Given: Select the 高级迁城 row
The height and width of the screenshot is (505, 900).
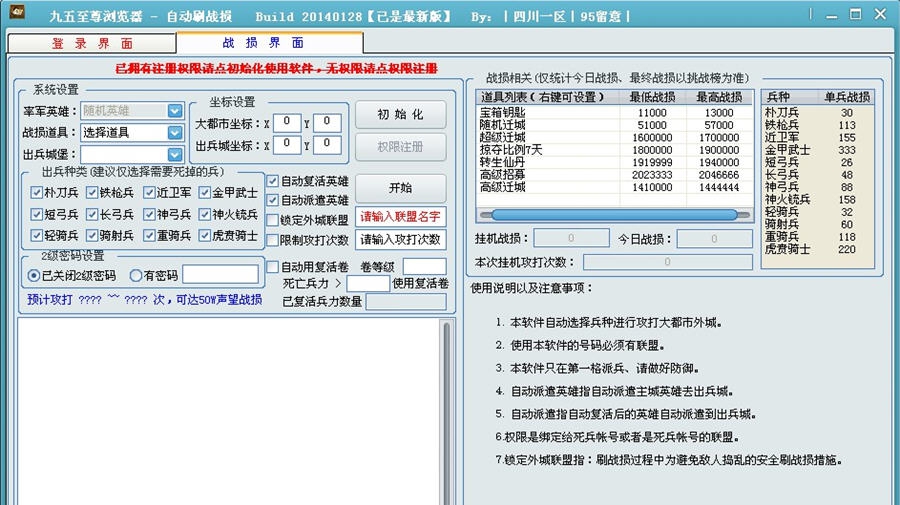Looking at the screenshot, I should point(614,188).
